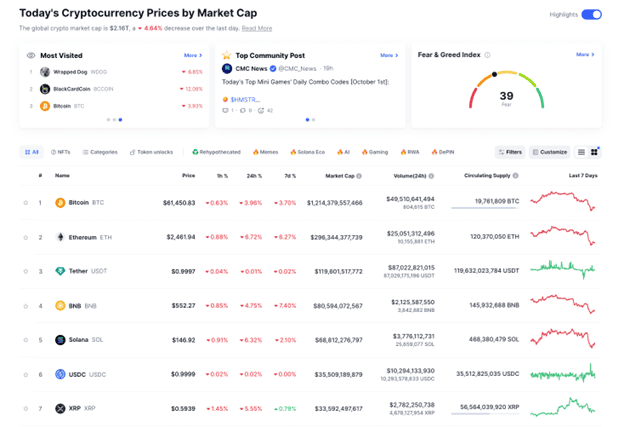Star Bitcoin to add to watchlist
This screenshot has height=427, width=624.
[26, 202]
